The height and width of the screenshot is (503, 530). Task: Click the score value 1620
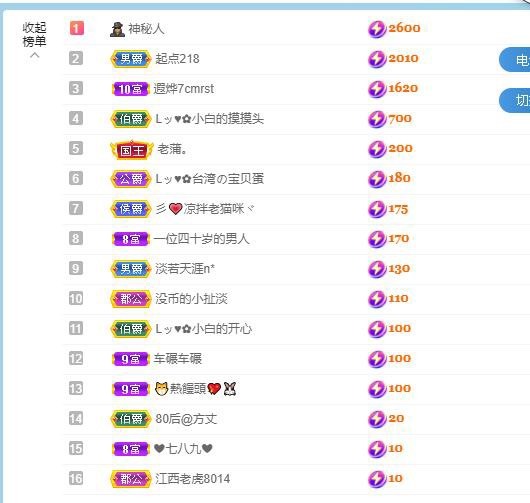click(403, 88)
